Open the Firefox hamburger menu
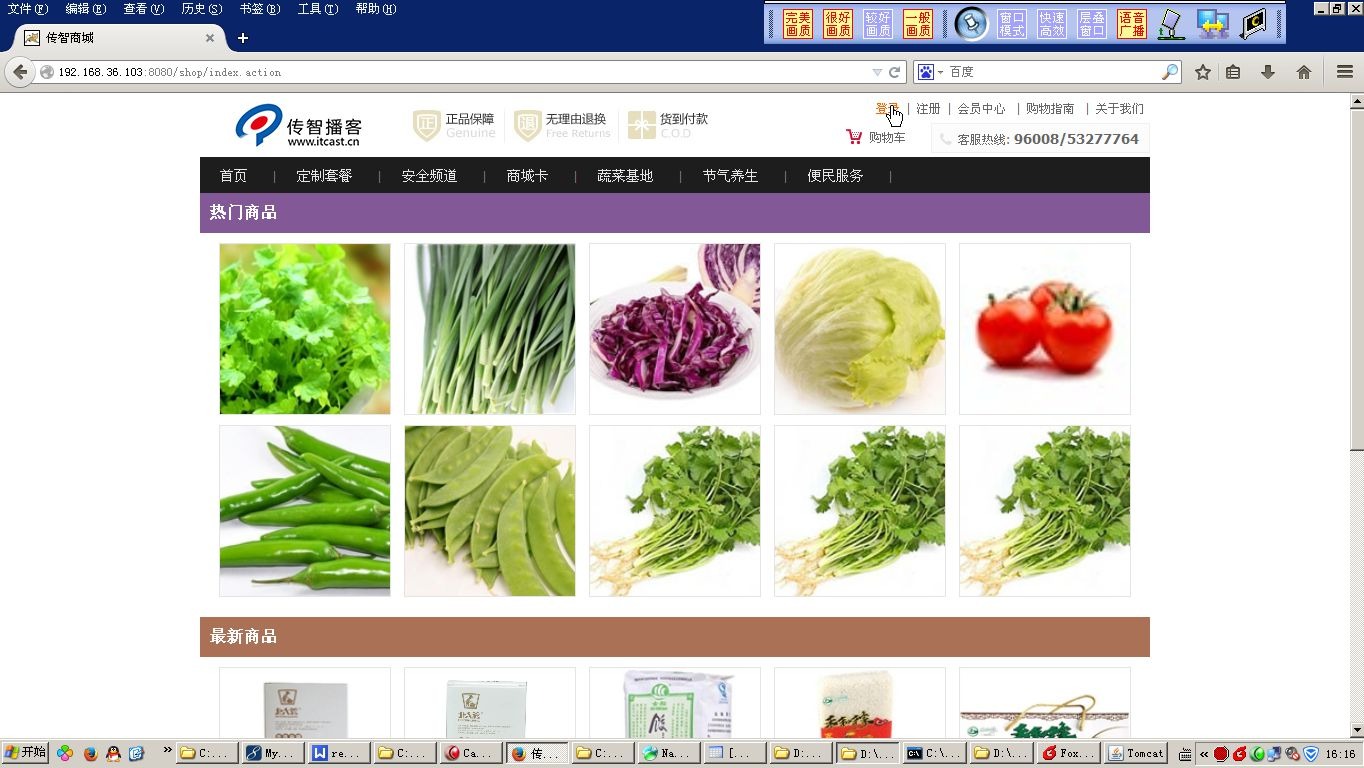 pyautogui.click(x=1345, y=72)
